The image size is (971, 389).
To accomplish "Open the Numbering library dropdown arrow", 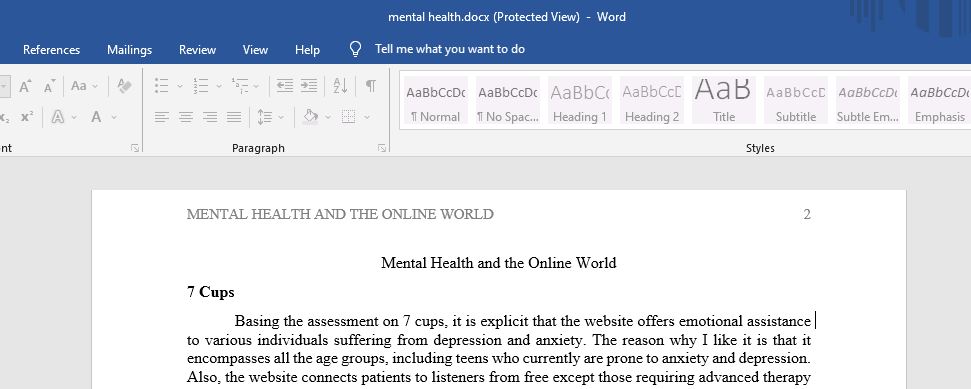I will (x=219, y=86).
